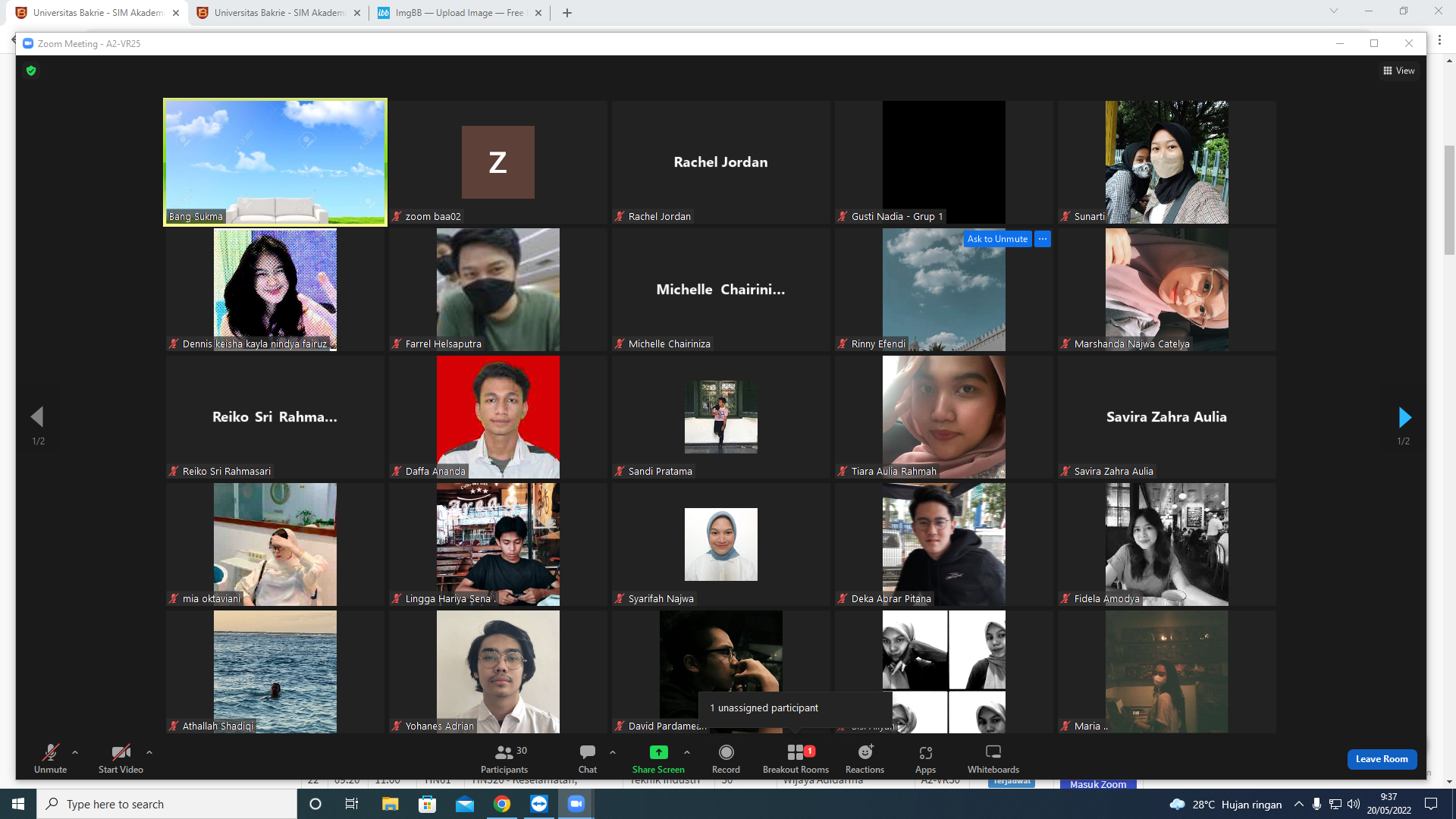The image size is (1456, 819).
Task: Open the Reactions menu
Action: 864,758
